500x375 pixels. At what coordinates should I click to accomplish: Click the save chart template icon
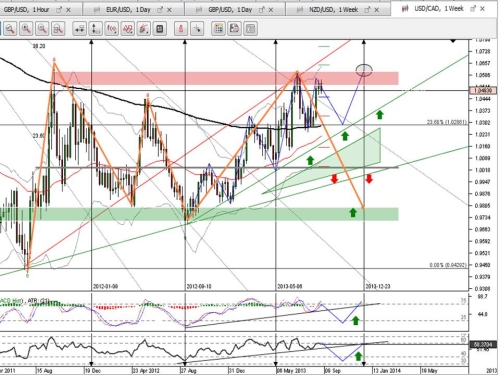(x=234, y=29)
